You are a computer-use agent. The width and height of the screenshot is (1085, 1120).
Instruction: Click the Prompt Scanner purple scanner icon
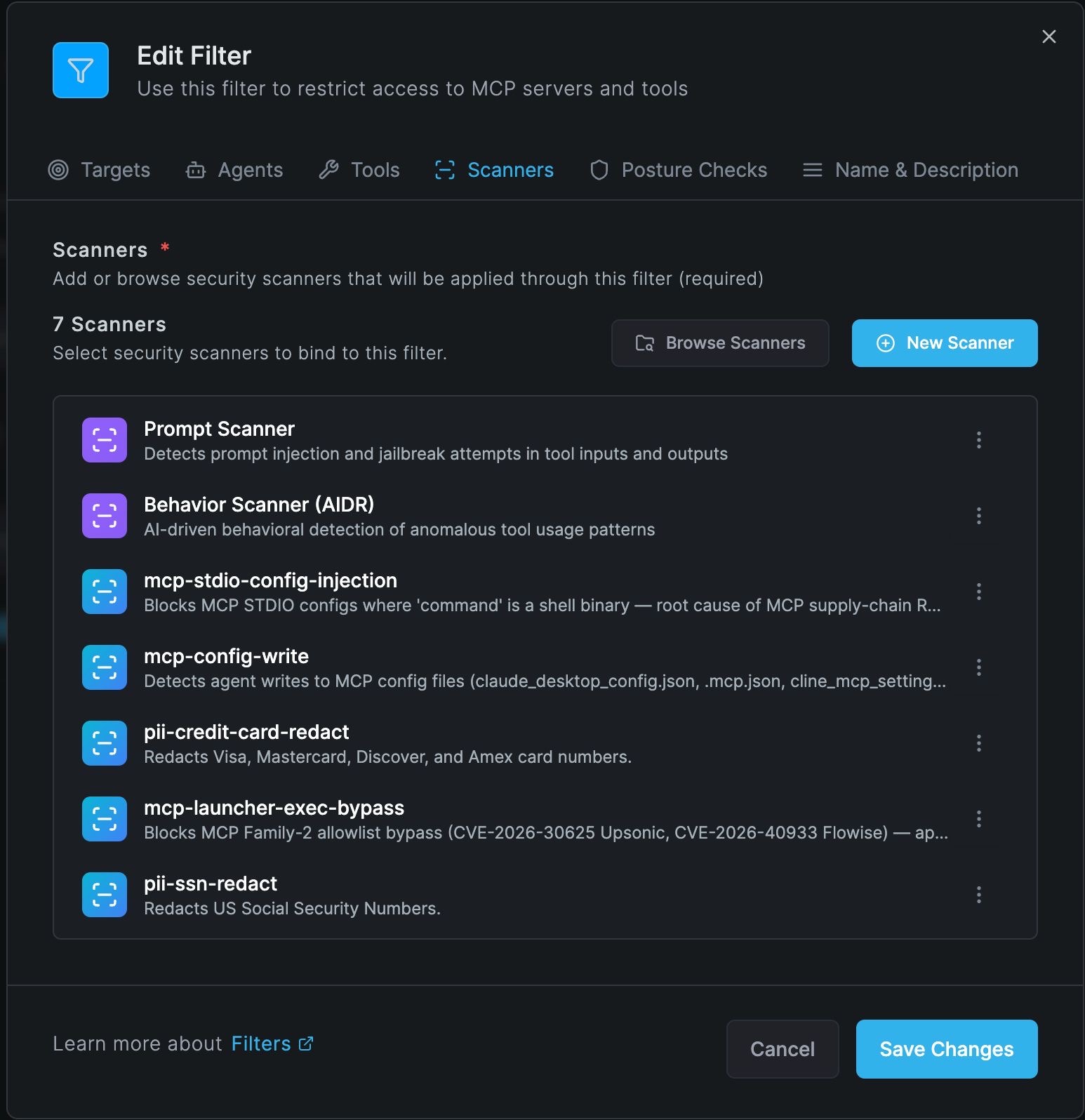pyautogui.click(x=105, y=440)
